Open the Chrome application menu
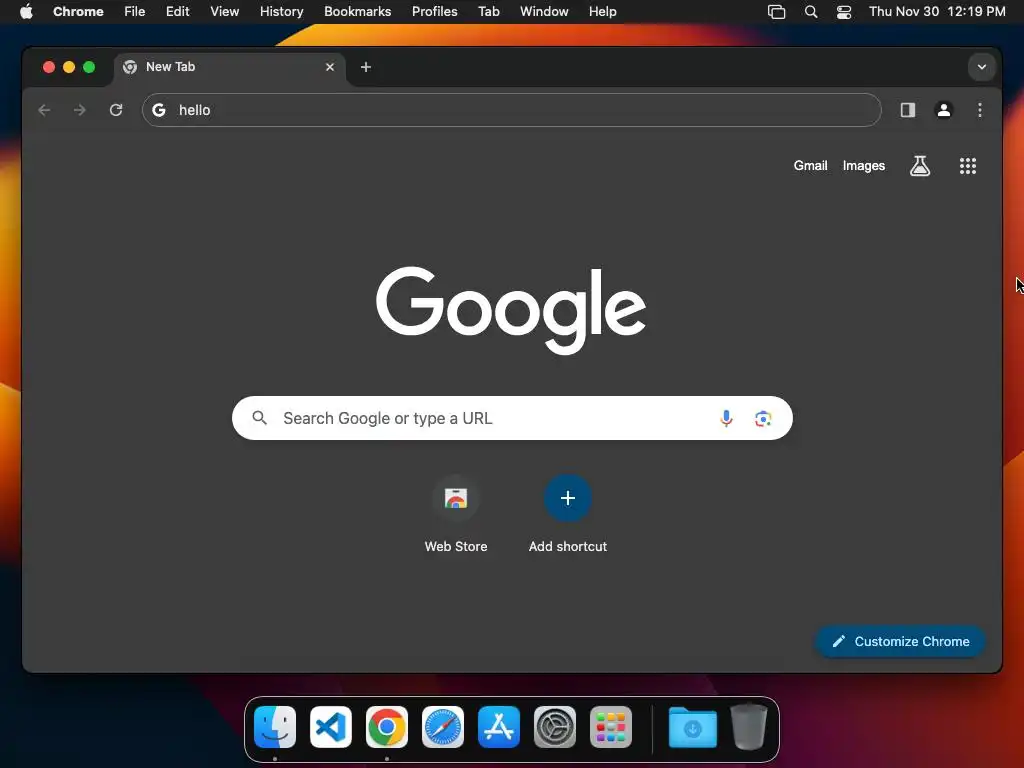The image size is (1024, 768). coord(78,12)
